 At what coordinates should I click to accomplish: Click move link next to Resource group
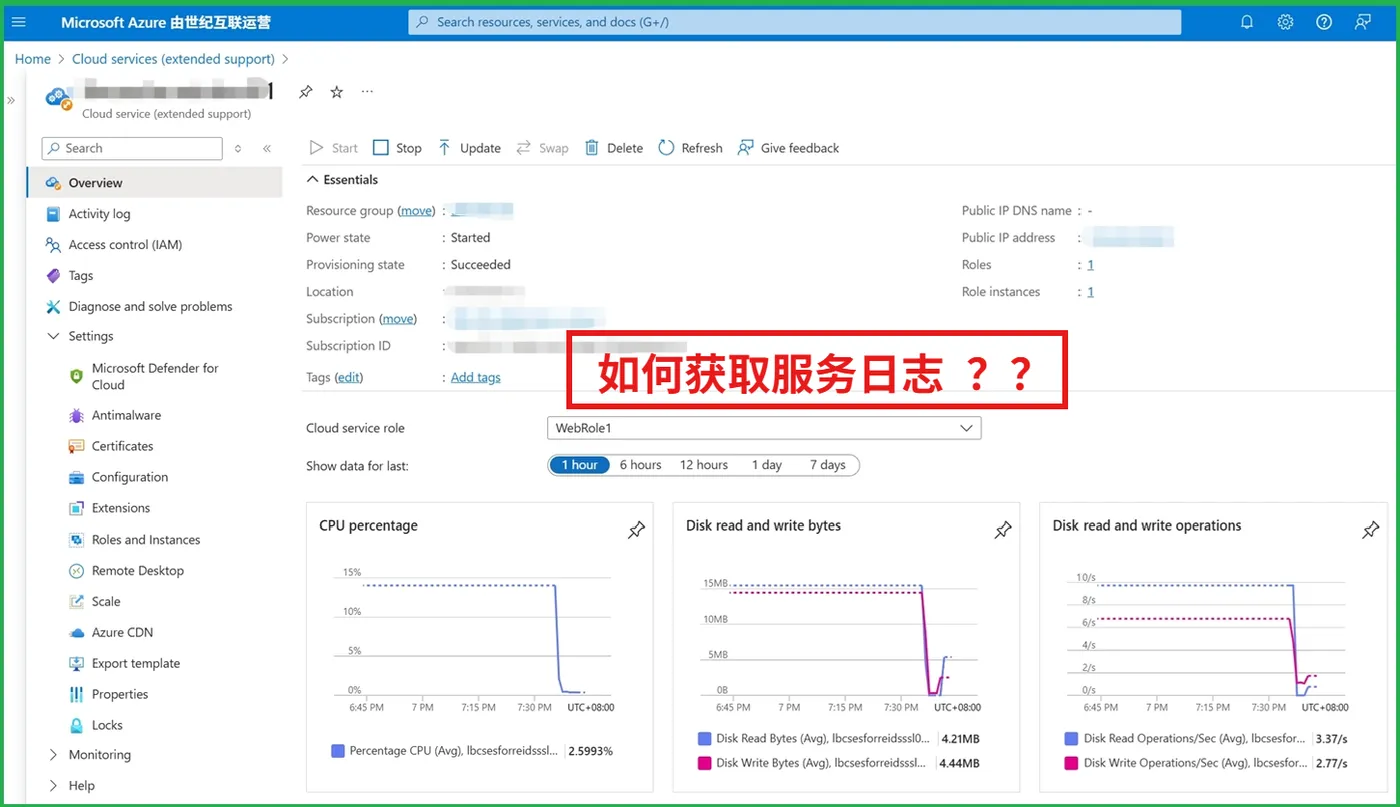pos(418,211)
